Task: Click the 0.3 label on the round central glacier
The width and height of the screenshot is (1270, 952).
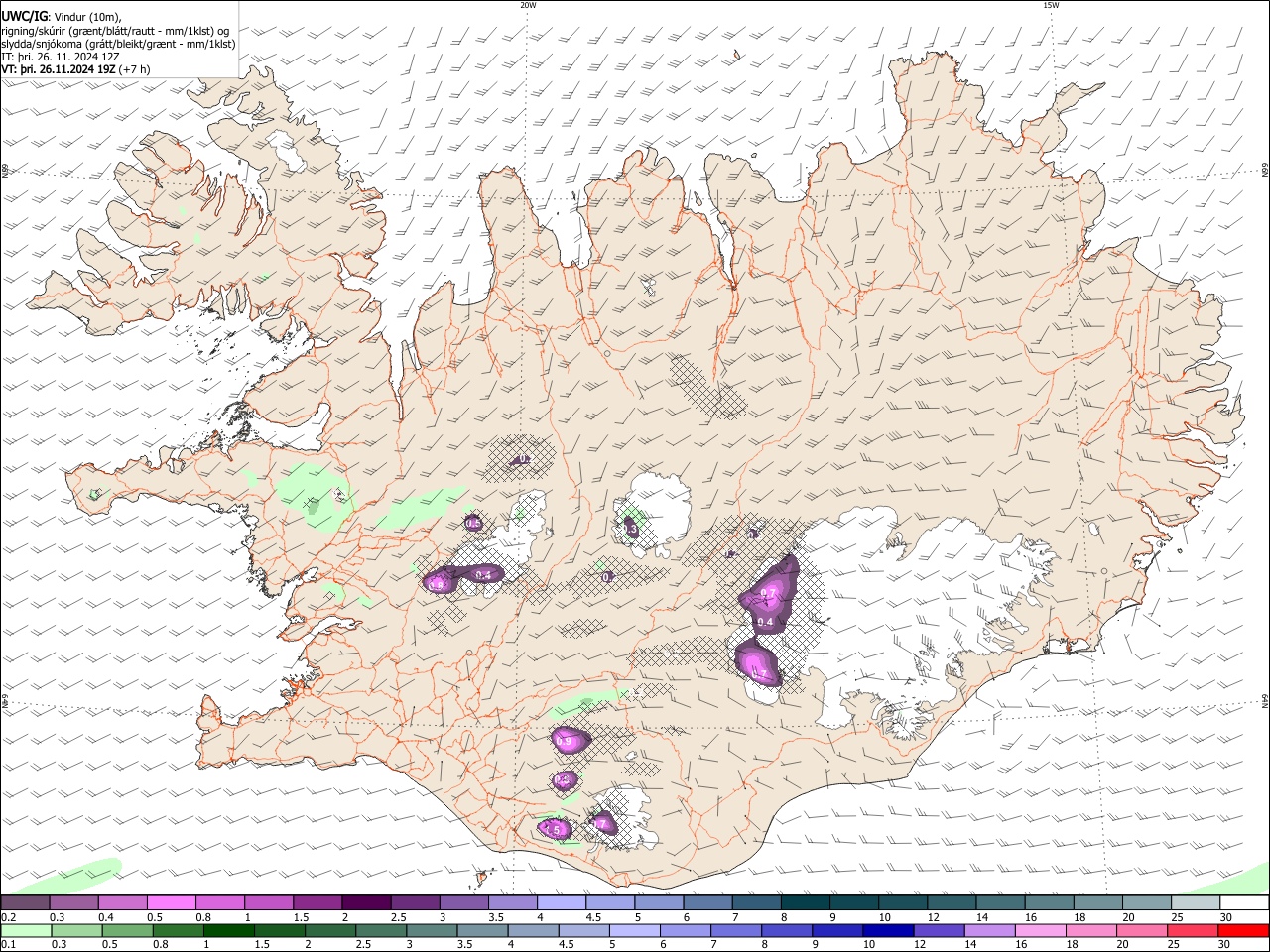Action: 631,530
